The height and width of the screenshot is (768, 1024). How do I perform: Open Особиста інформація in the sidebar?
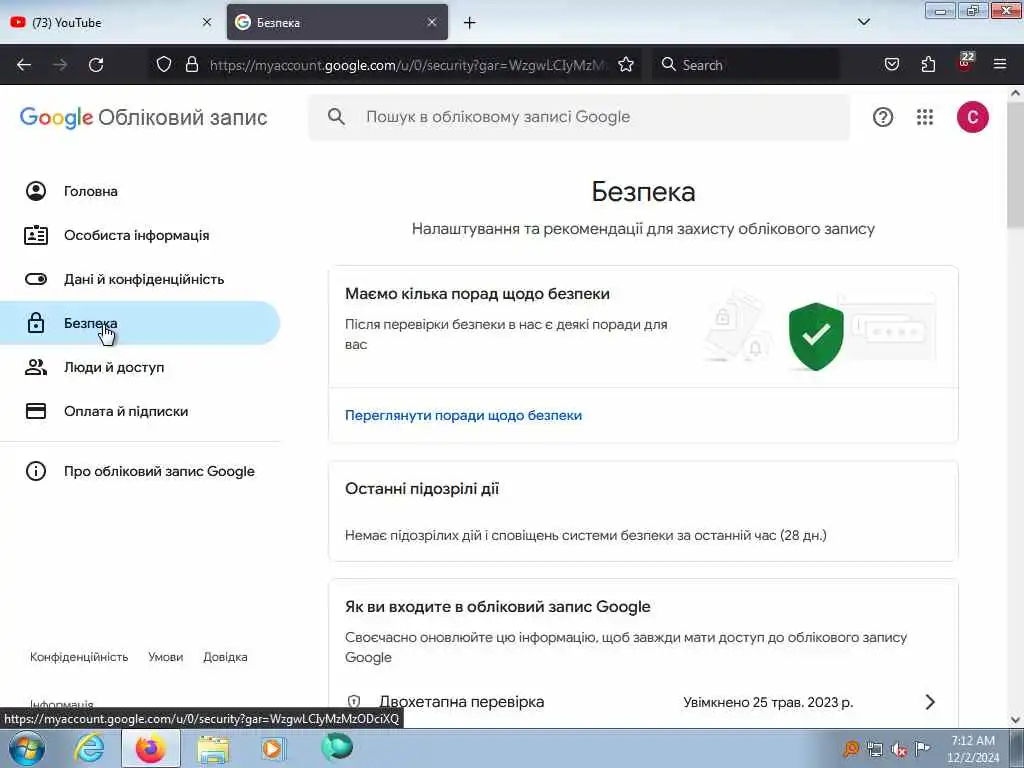[140, 235]
